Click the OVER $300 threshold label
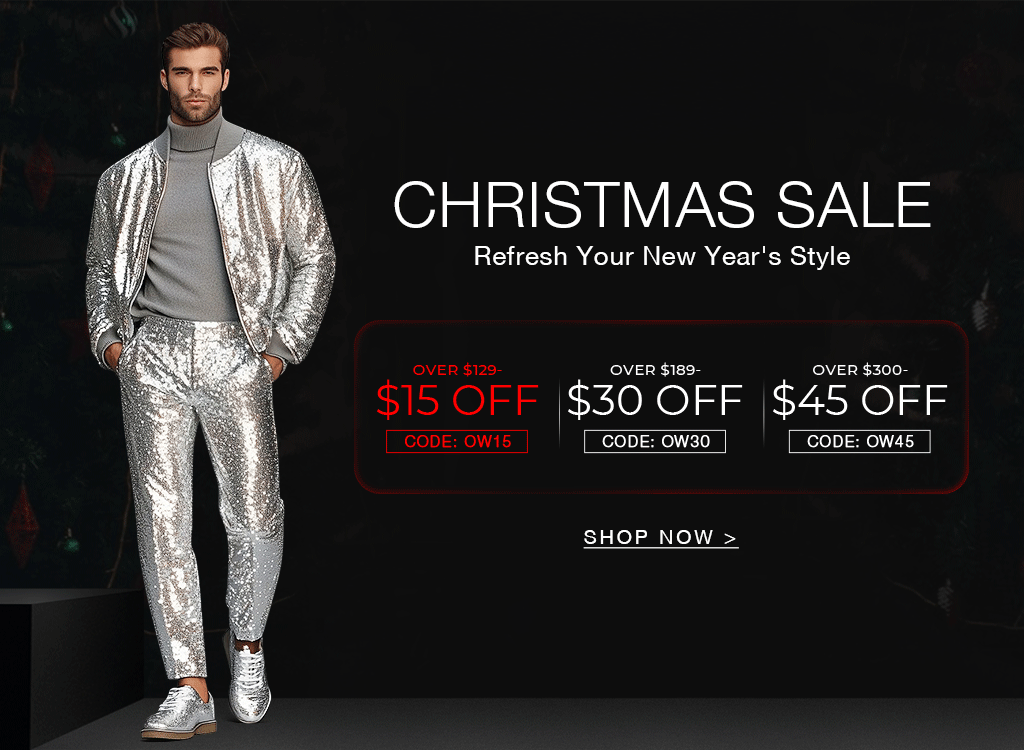This screenshot has height=750, width=1024. coord(860,370)
